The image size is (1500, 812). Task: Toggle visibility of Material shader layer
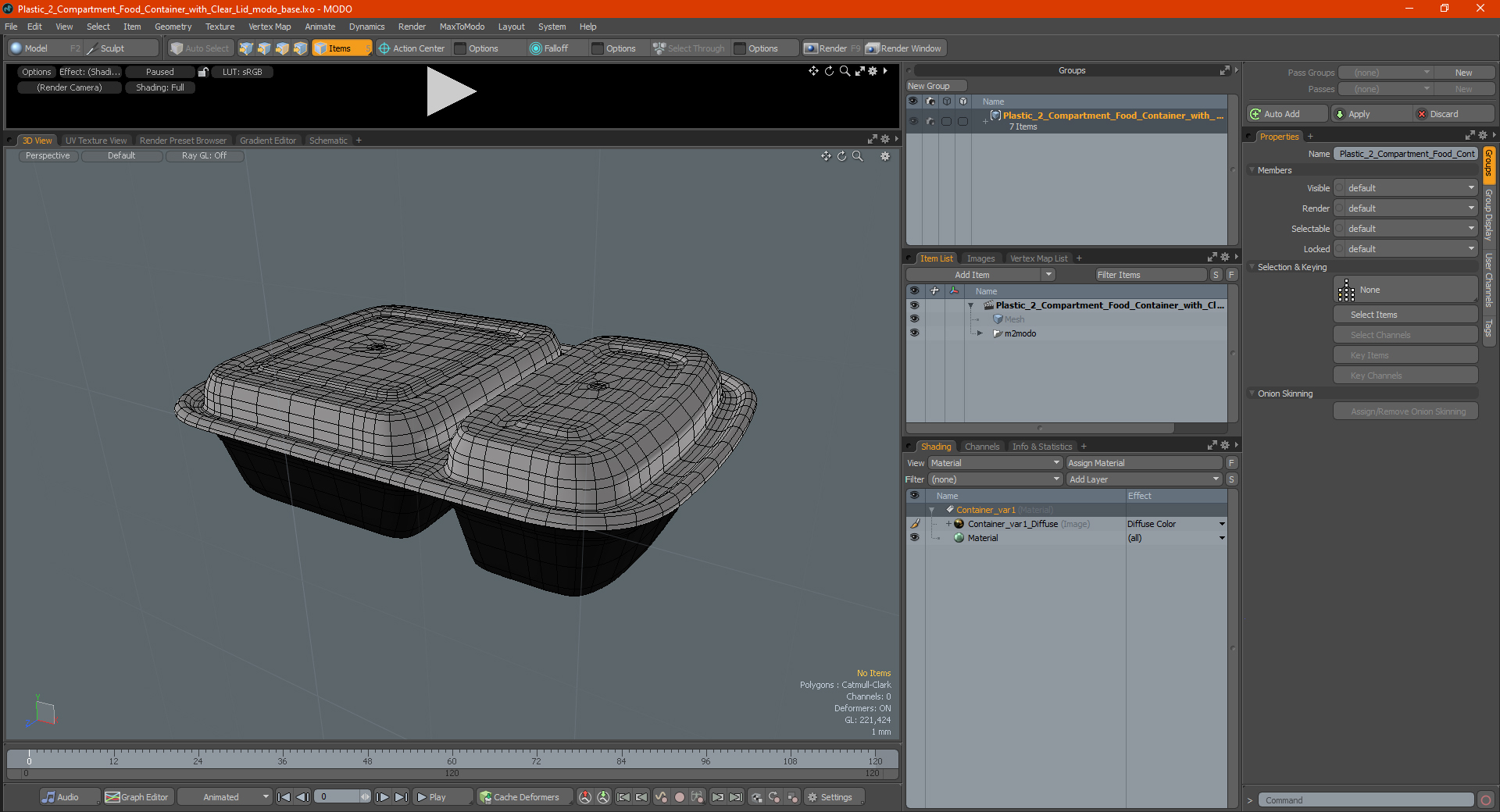coord(914,538)
